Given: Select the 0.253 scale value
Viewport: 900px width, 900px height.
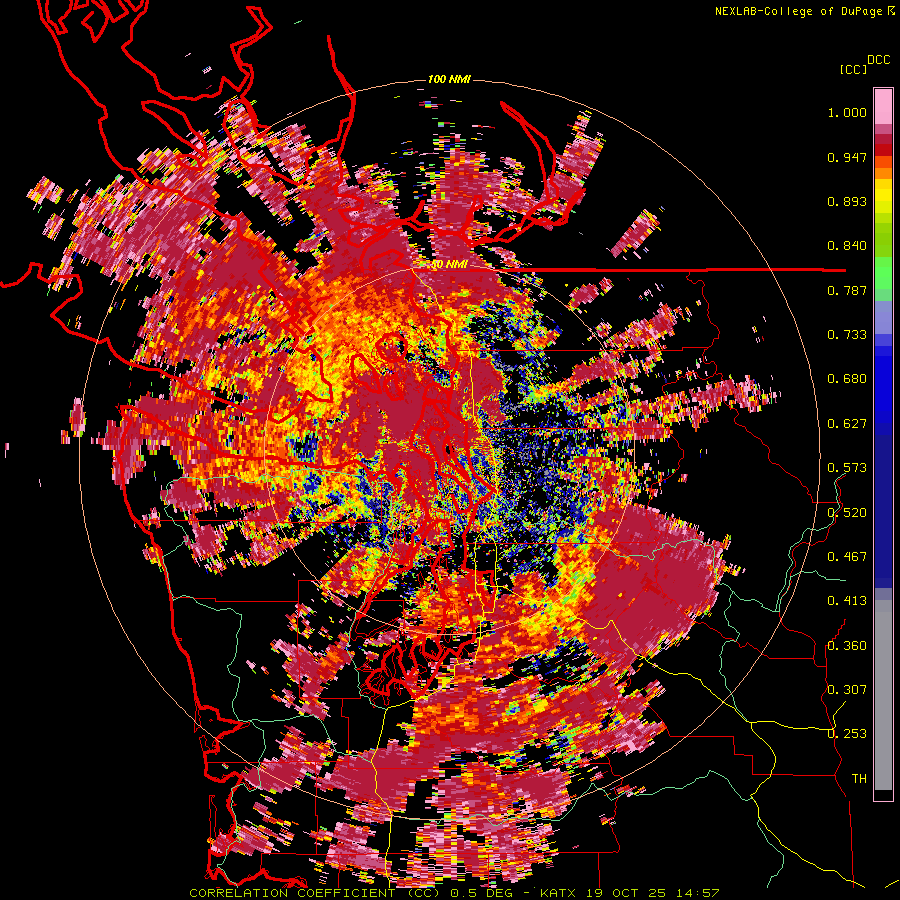Looking at the screenshot, I should pyautogui.click(x=847, y=734).
